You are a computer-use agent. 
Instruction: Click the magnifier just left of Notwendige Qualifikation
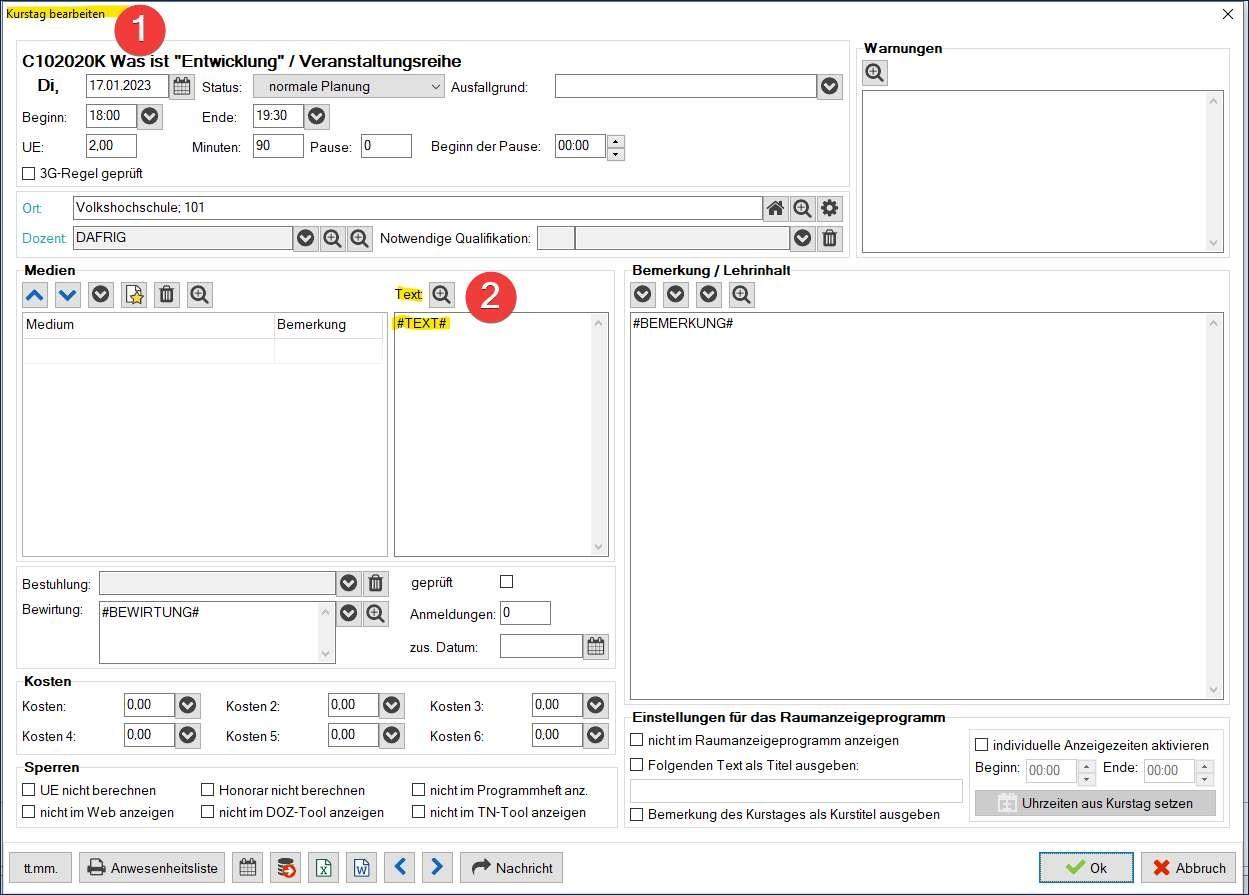359,238
